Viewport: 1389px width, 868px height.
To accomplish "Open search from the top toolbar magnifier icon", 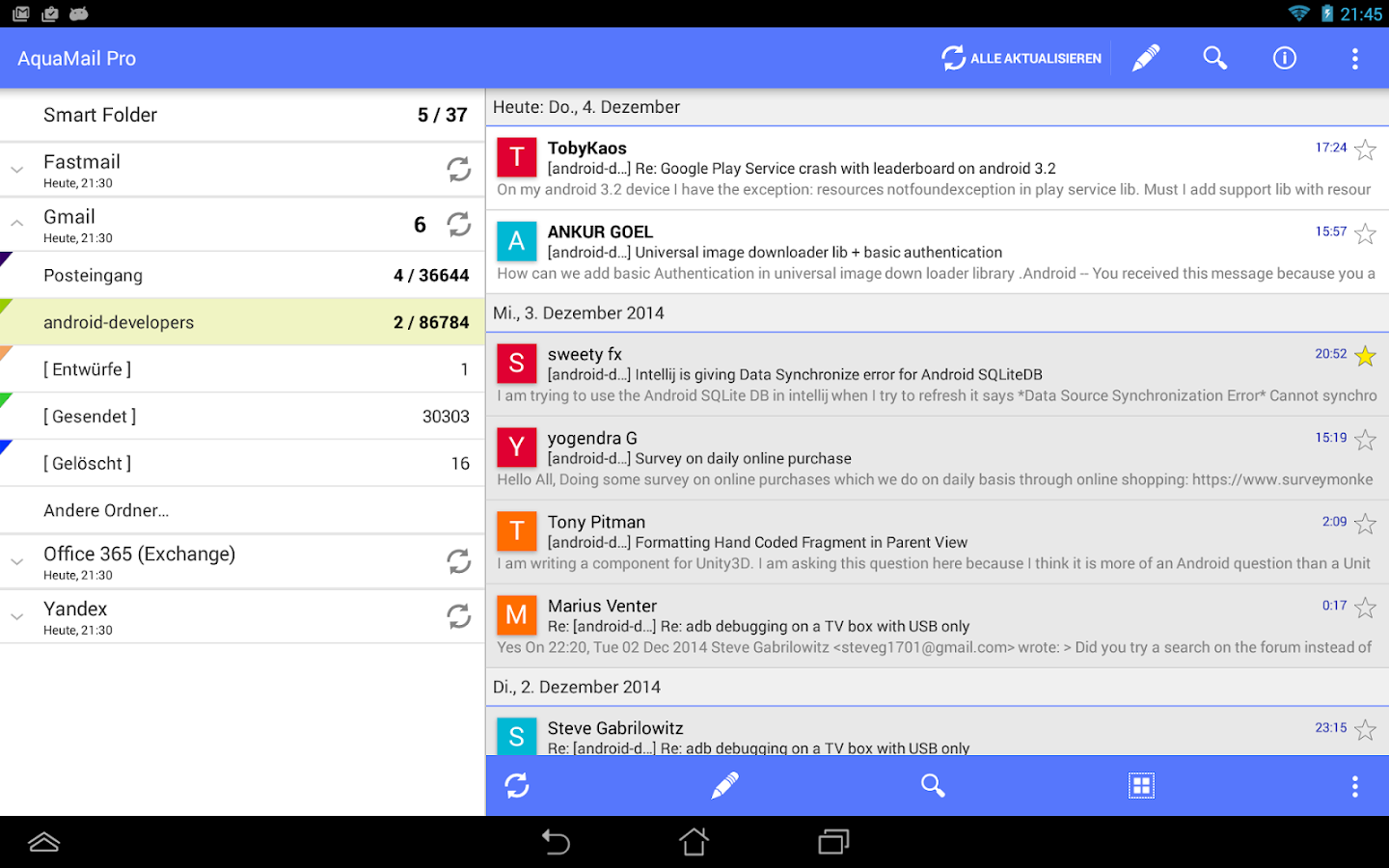I will click(x=1214, y=58).
